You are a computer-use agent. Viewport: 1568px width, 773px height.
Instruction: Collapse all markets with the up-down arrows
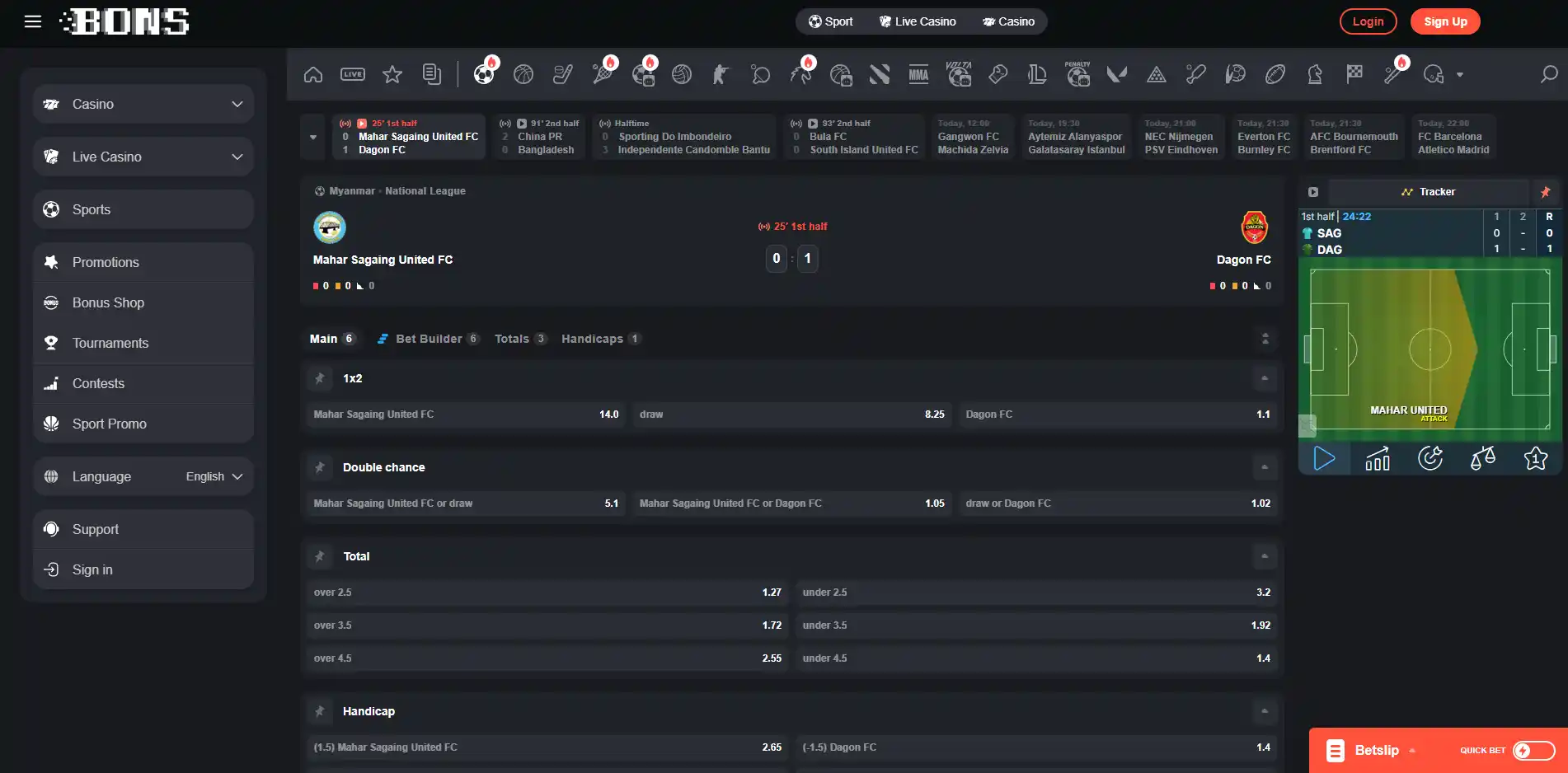tap(1265, 339)
